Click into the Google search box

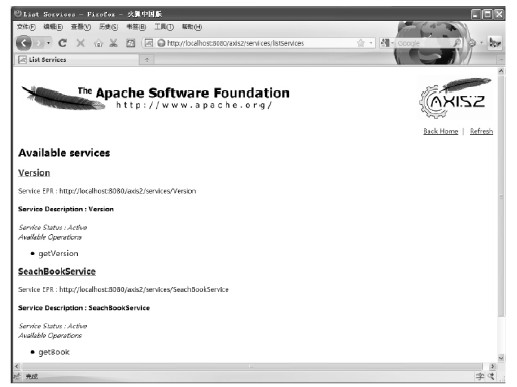tap(424, 43)
